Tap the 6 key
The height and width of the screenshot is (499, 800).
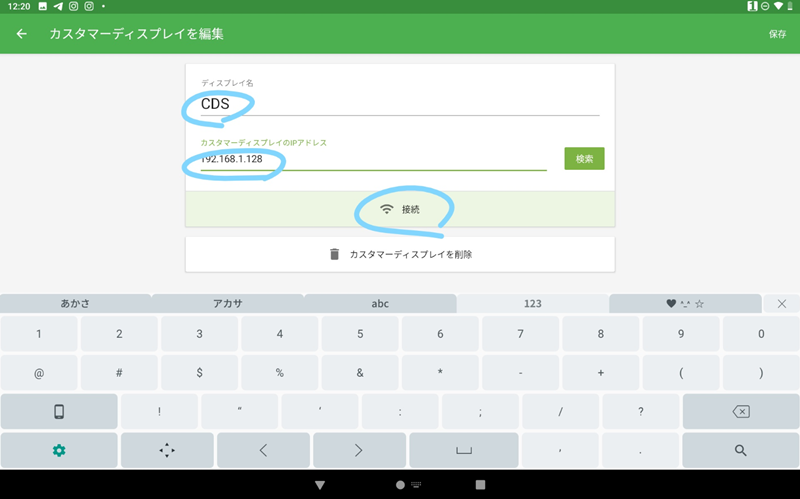[x=440, y=334]
